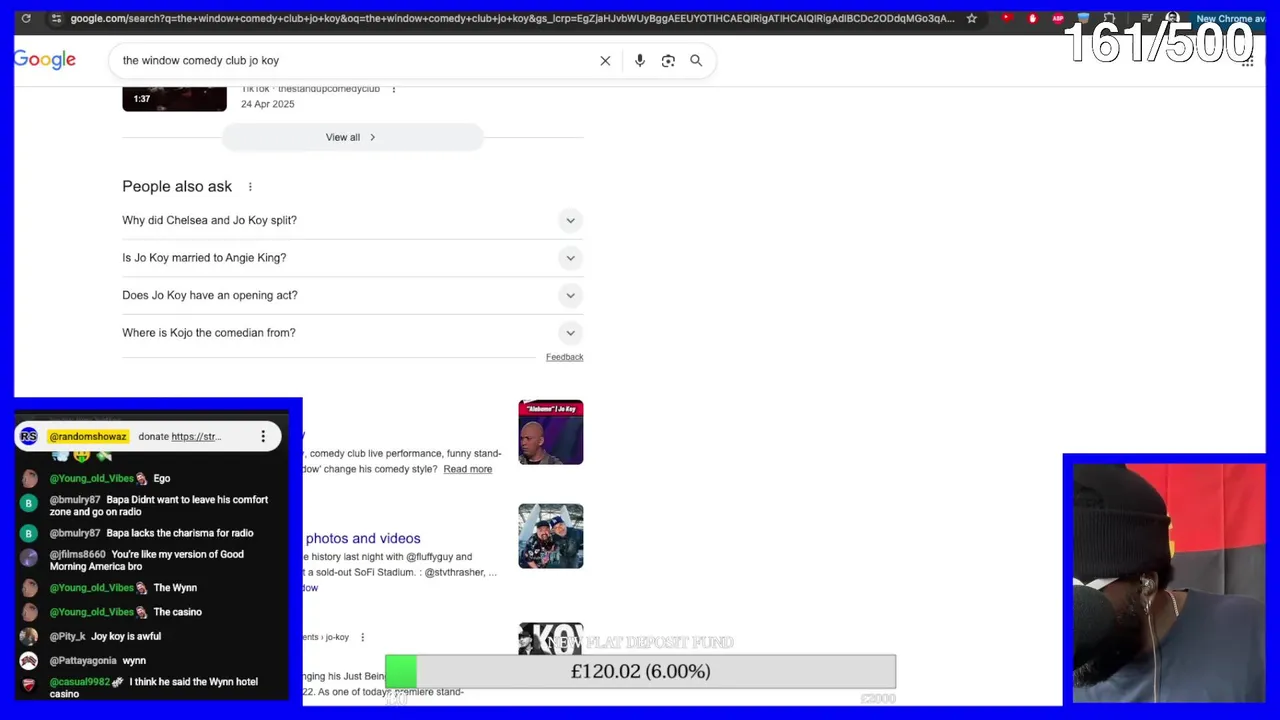
Task: Open the two-men stadium photo thumbnail
Action: click(x=550, y=536)
